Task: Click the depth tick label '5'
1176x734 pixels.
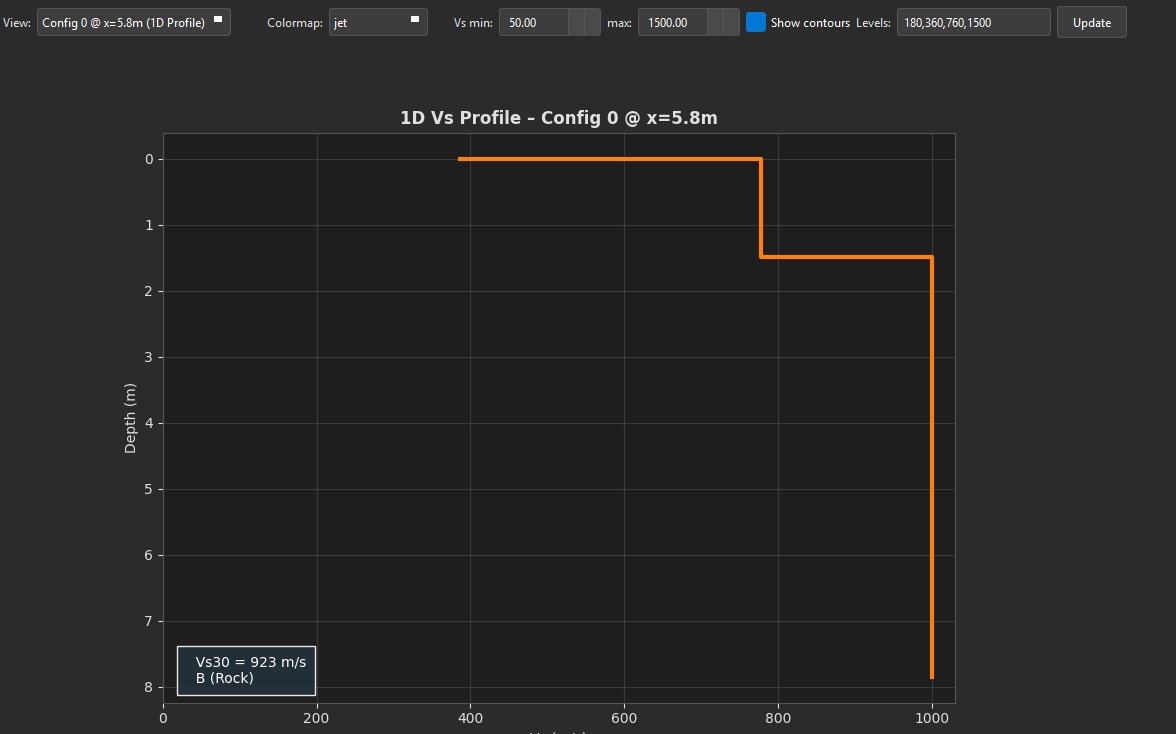Action: point(149,490)
